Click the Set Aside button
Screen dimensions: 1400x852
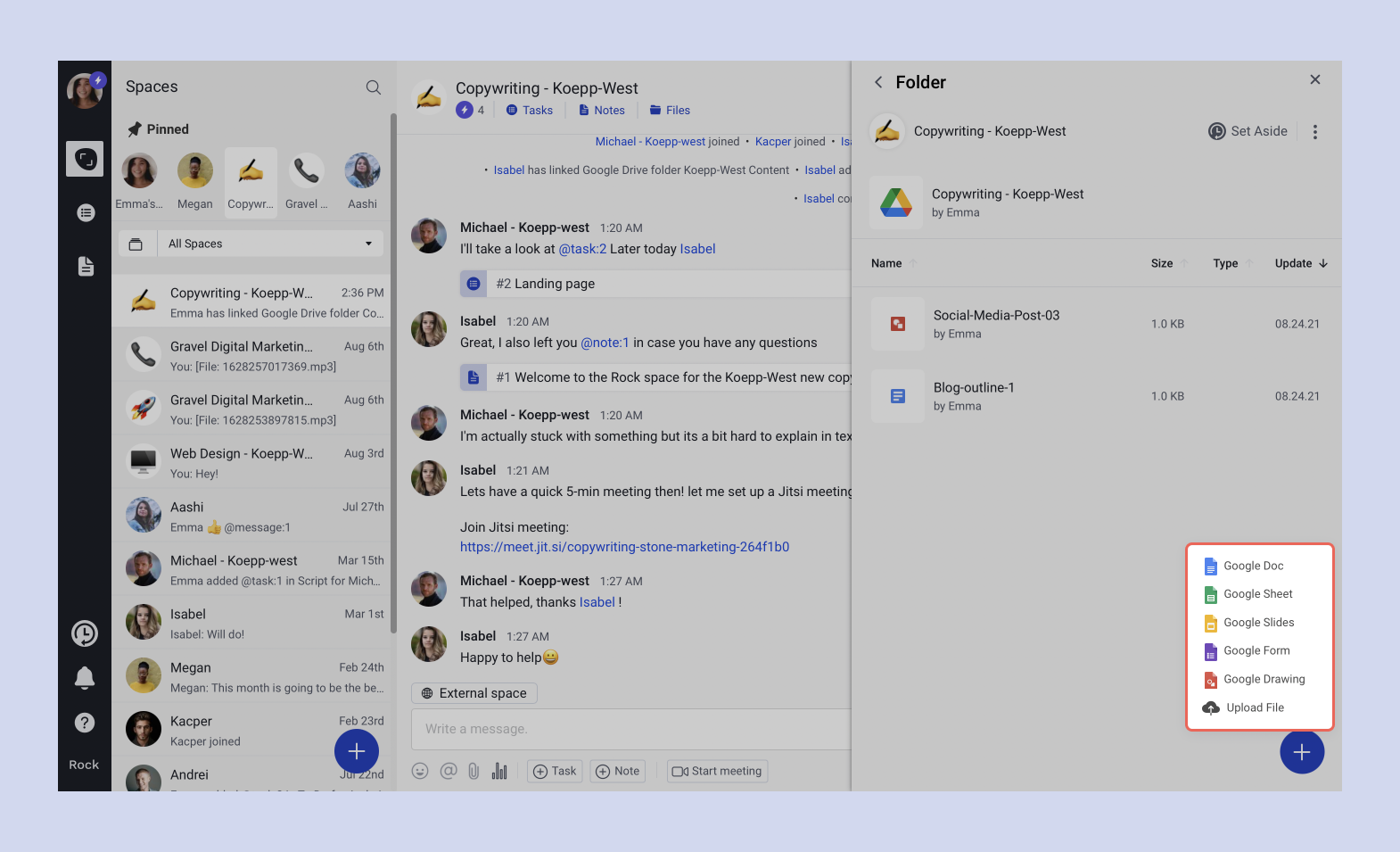point(1248,131)
